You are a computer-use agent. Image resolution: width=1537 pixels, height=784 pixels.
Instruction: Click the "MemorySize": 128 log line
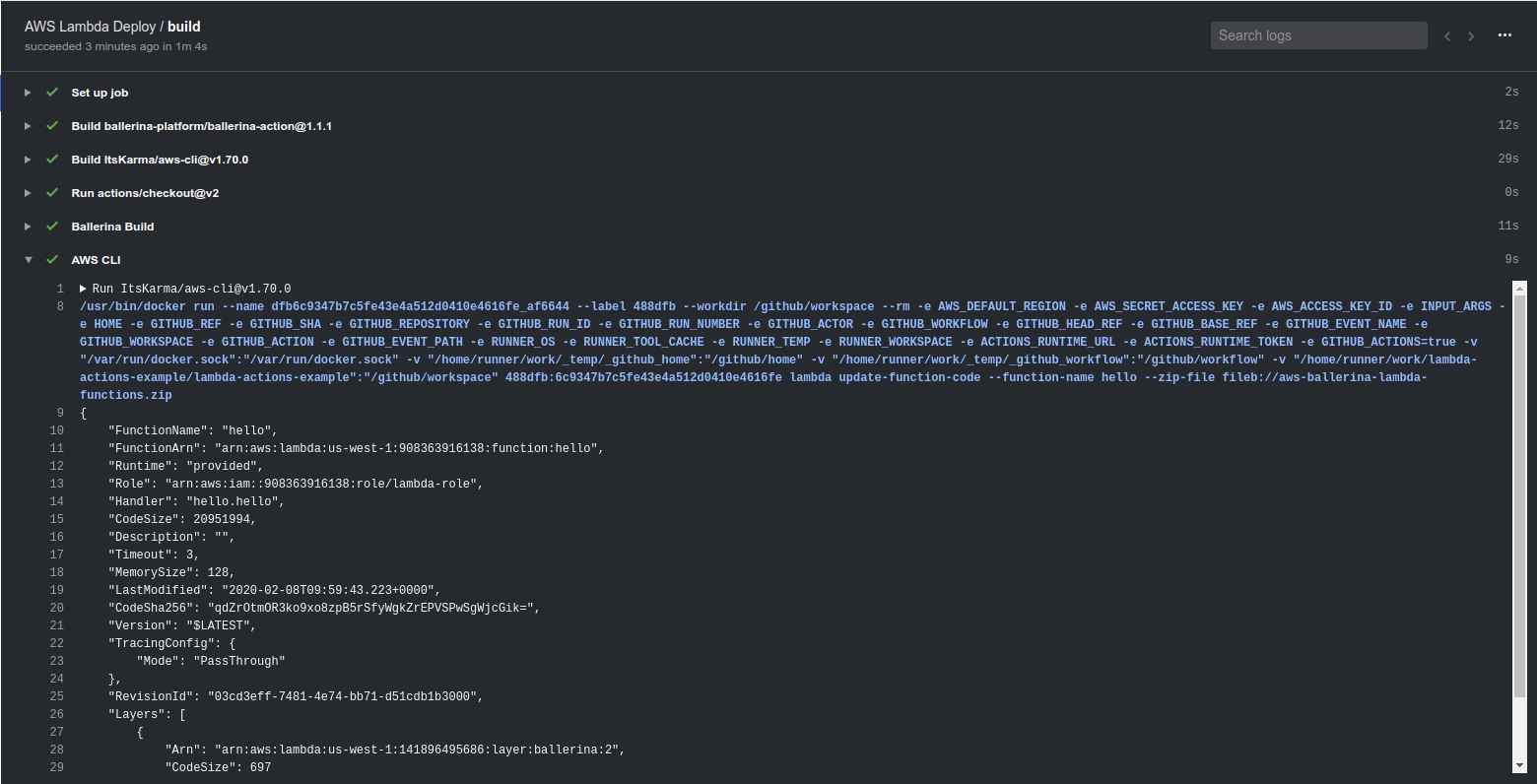click(171, 572)
